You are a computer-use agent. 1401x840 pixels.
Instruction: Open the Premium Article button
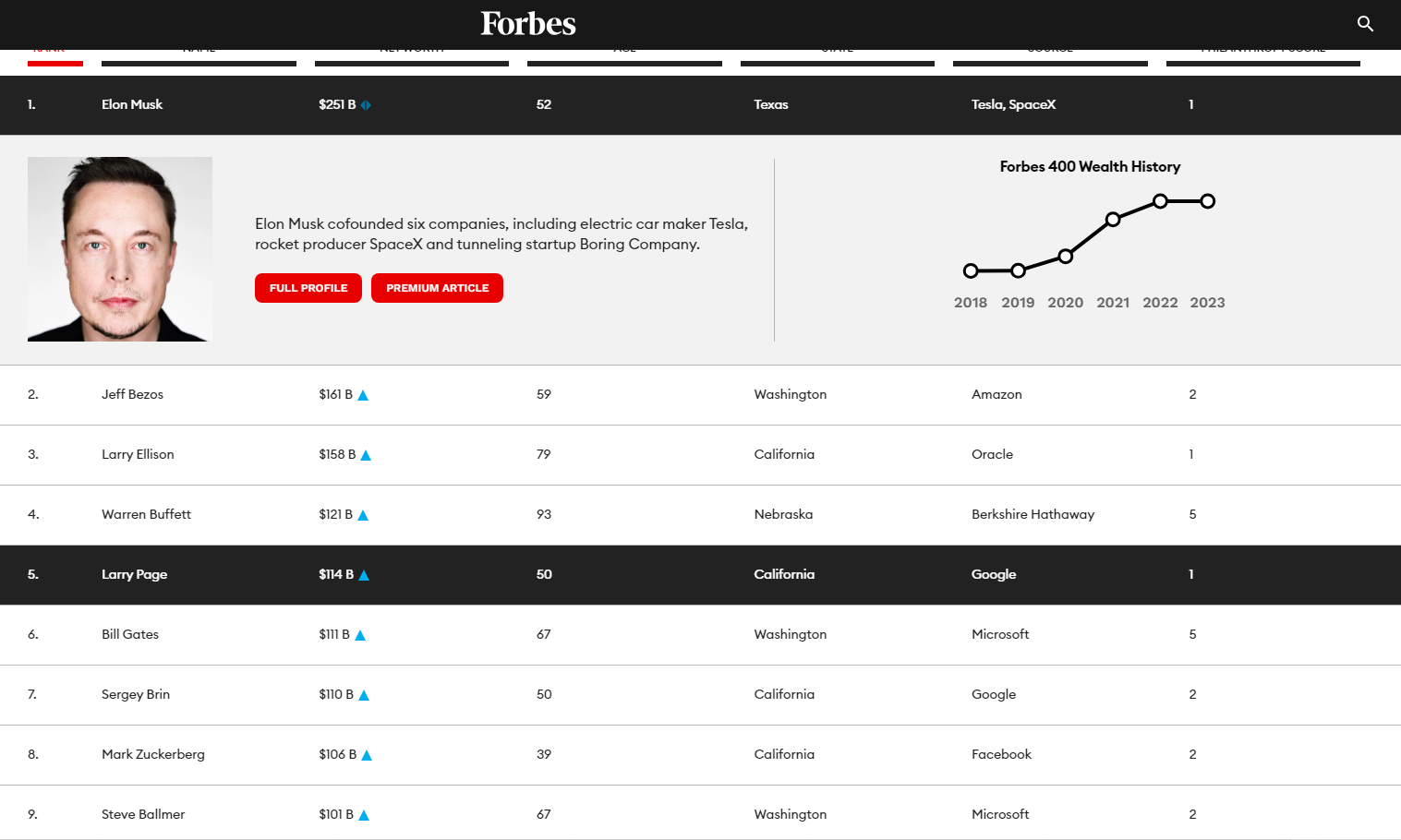[x=437, y=288]
